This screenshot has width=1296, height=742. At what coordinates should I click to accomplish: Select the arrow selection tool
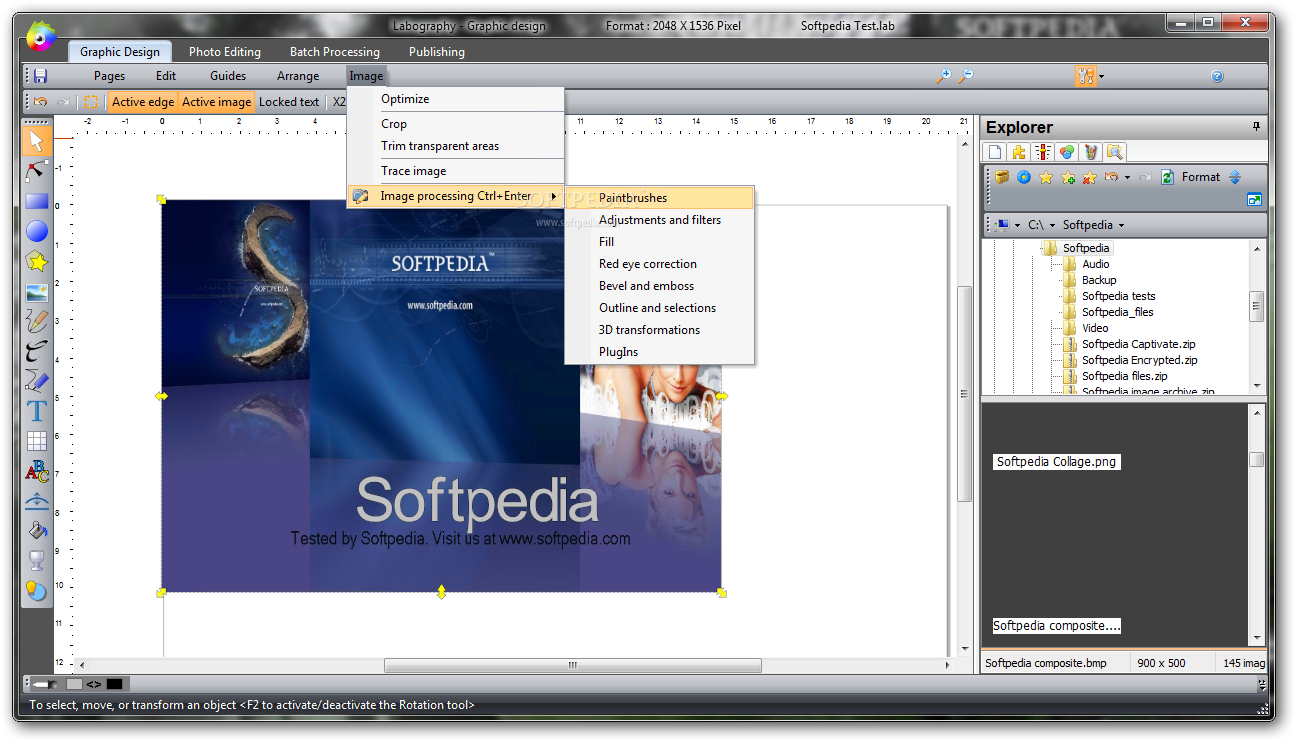coord(37,140)
